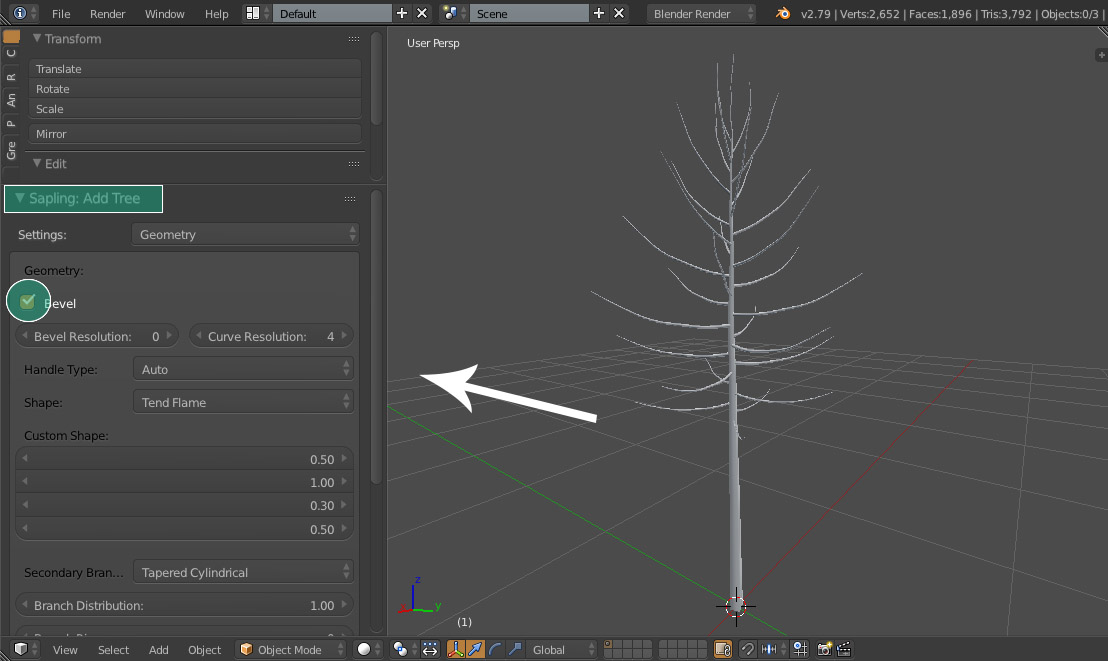Click the Scale button in Transform panel
This screenshot has width=1108, height=661.
pos(195,108)
